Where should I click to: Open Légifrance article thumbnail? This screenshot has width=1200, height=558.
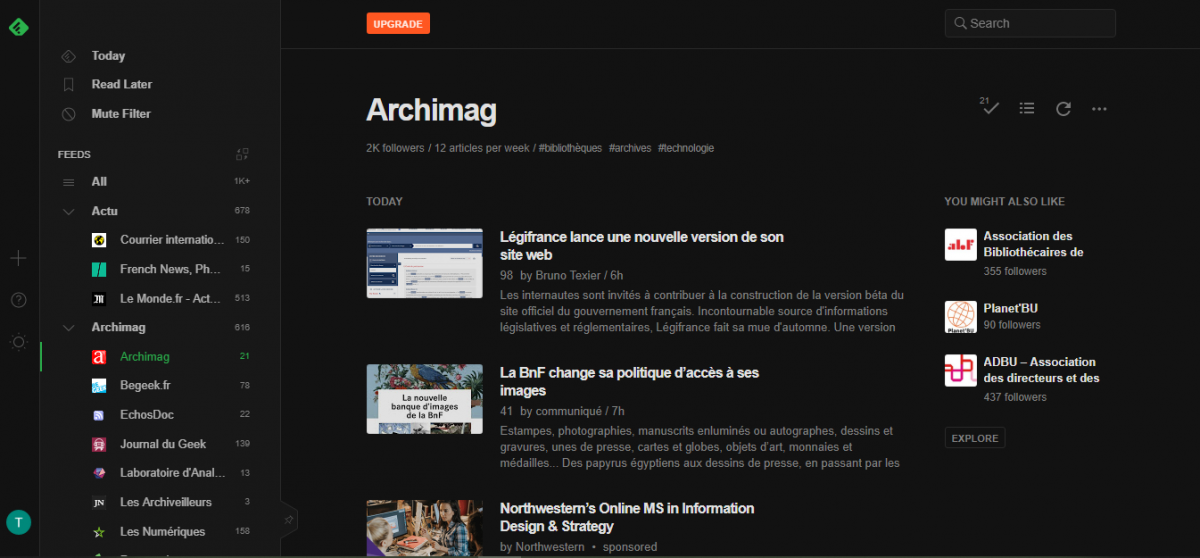pos(426,263)
